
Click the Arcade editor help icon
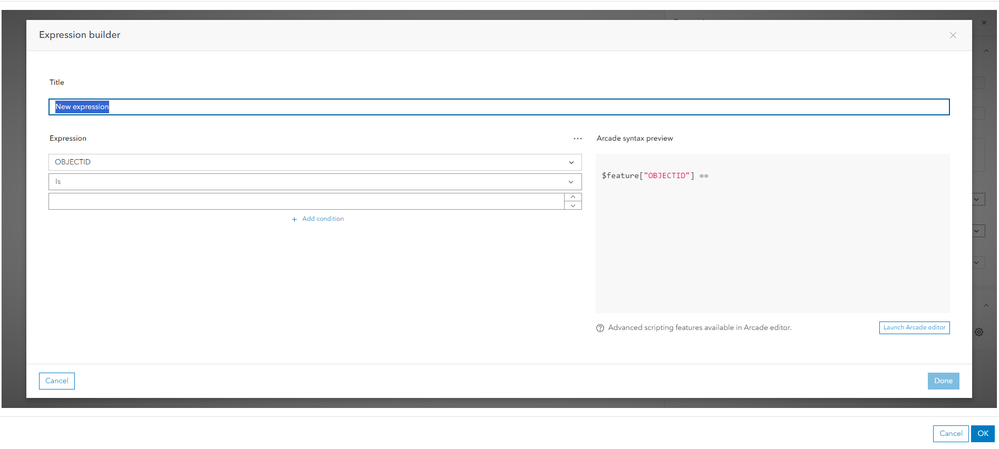point(600,328)
